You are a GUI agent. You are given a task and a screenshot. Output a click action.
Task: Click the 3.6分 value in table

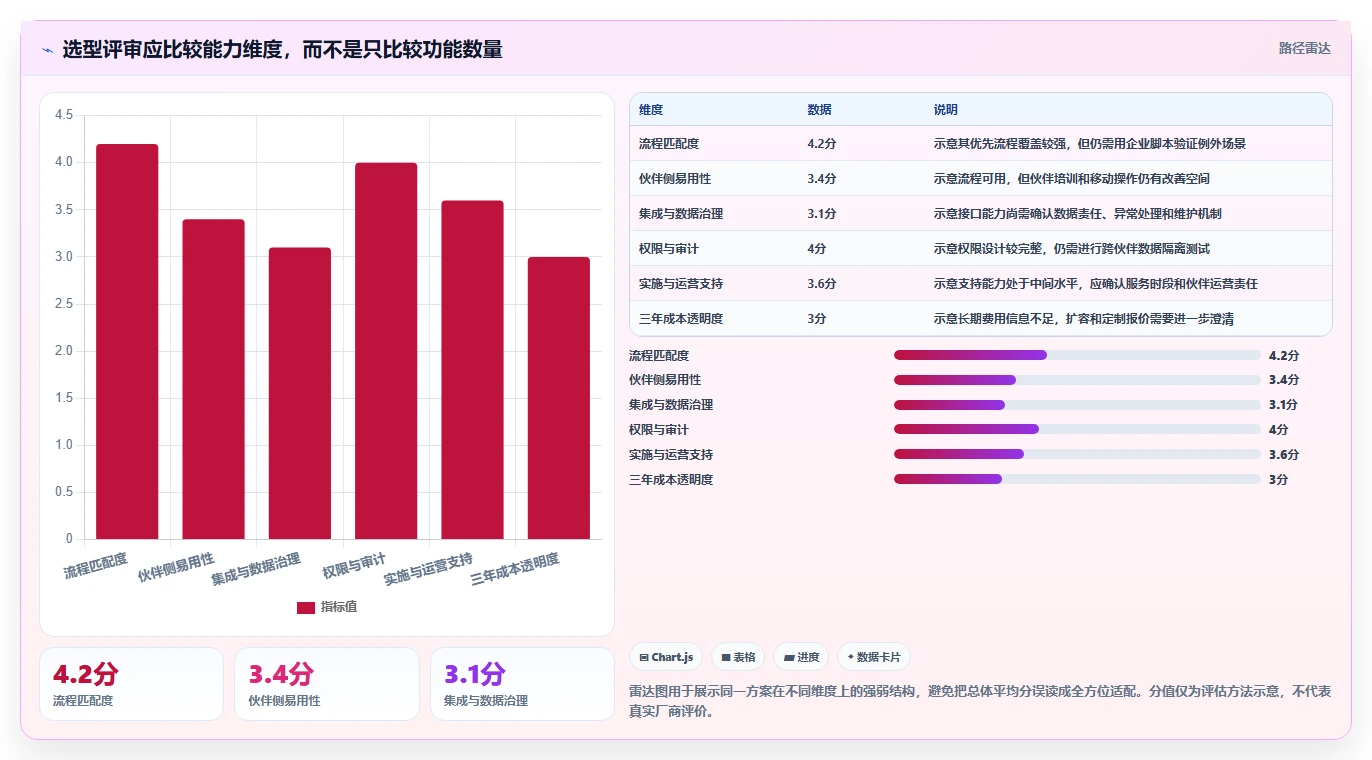(x=822, y=284)
